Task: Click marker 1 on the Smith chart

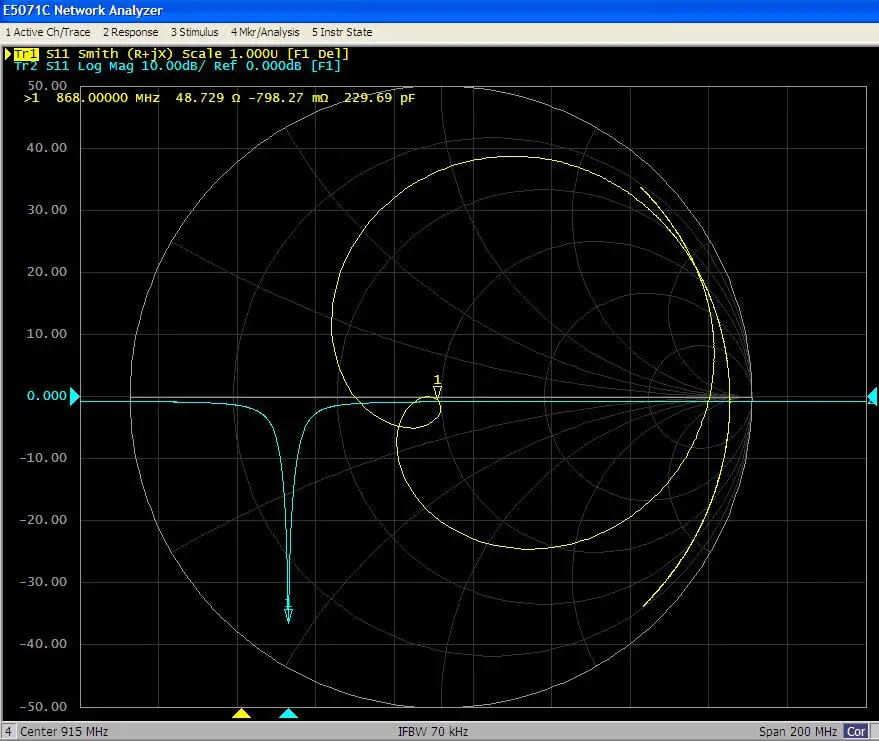Action: tap(437, 390)
